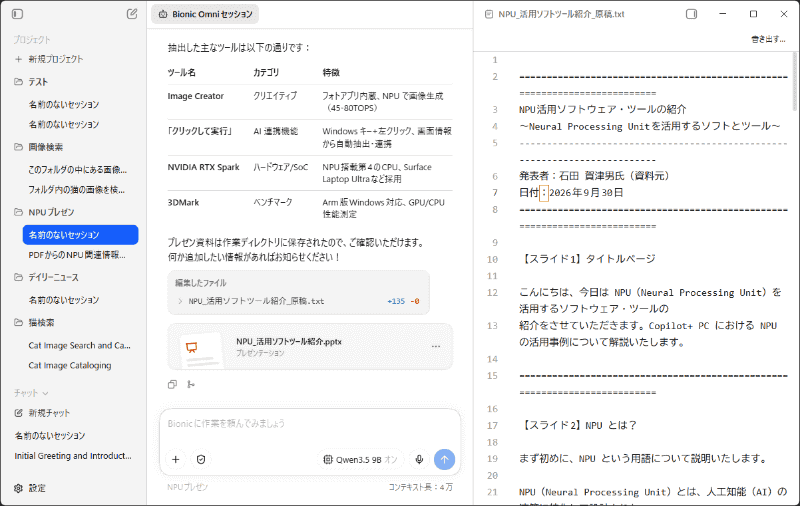Click the NPUプレゼン label under composer
This screenshot has width=800, height=506.
pos(188,487)
